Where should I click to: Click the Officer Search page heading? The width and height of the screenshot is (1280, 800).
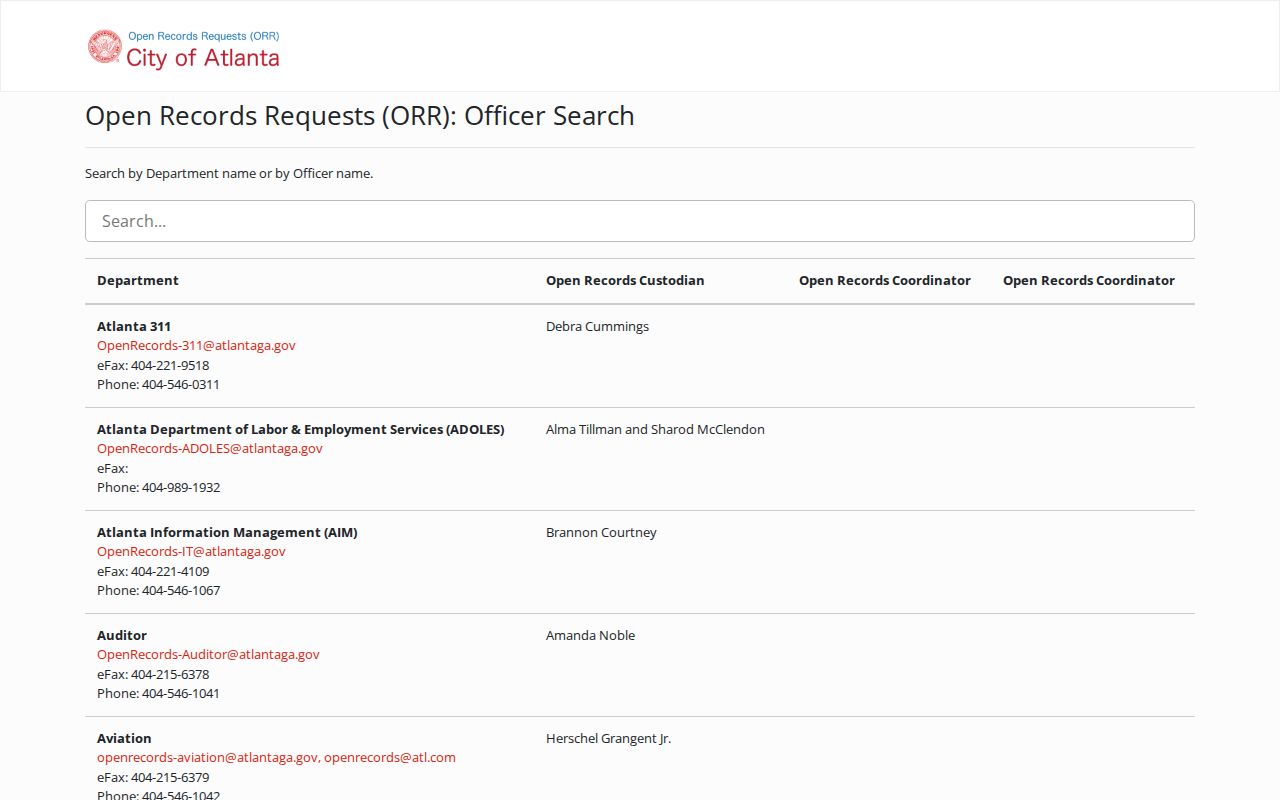(x=360, y=116)
